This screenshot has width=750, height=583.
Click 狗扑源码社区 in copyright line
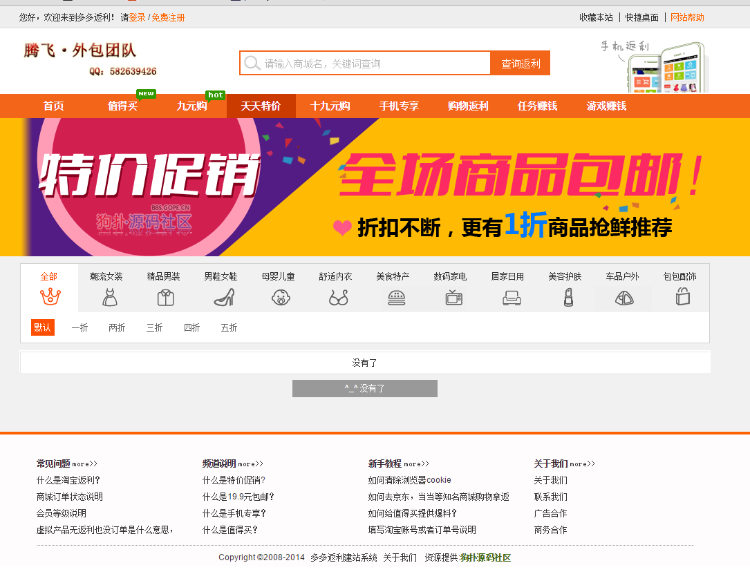coord(485,558)
